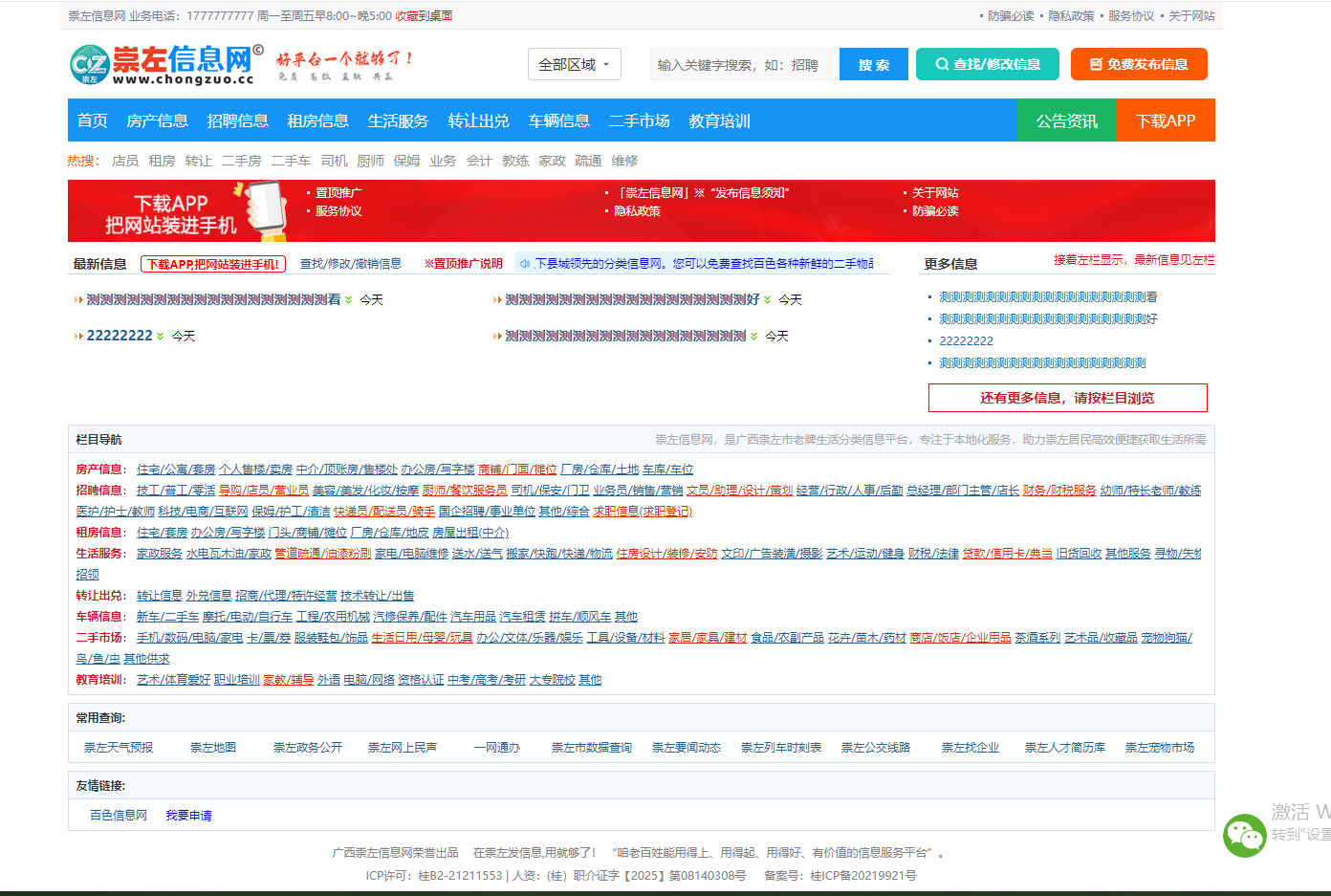Open category 房屋出租(中介)
This screenshot has height=896, width=1331.
(x=470, y=533)
